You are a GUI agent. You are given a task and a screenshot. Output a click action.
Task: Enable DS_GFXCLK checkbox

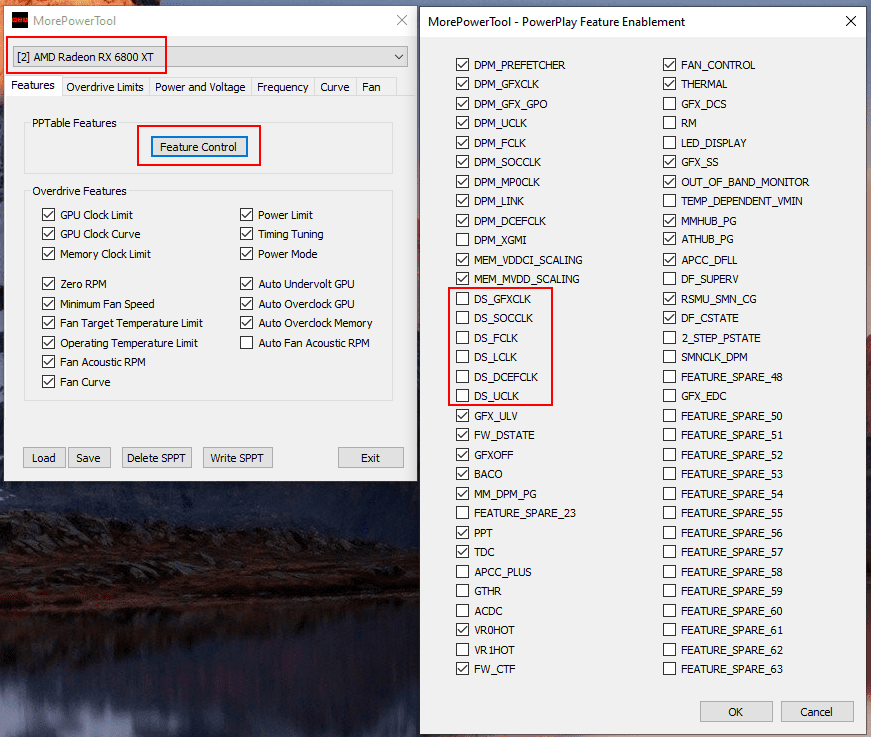(x=462, y=299)
